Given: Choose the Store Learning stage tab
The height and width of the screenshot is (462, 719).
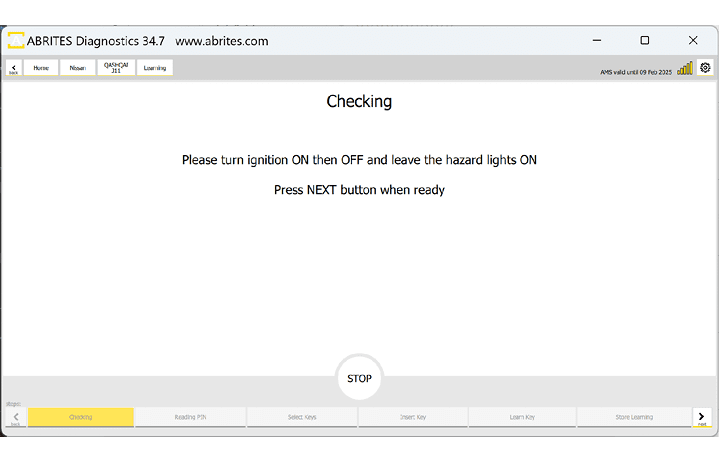Looking at the screenshot, I should pos(633,417).
